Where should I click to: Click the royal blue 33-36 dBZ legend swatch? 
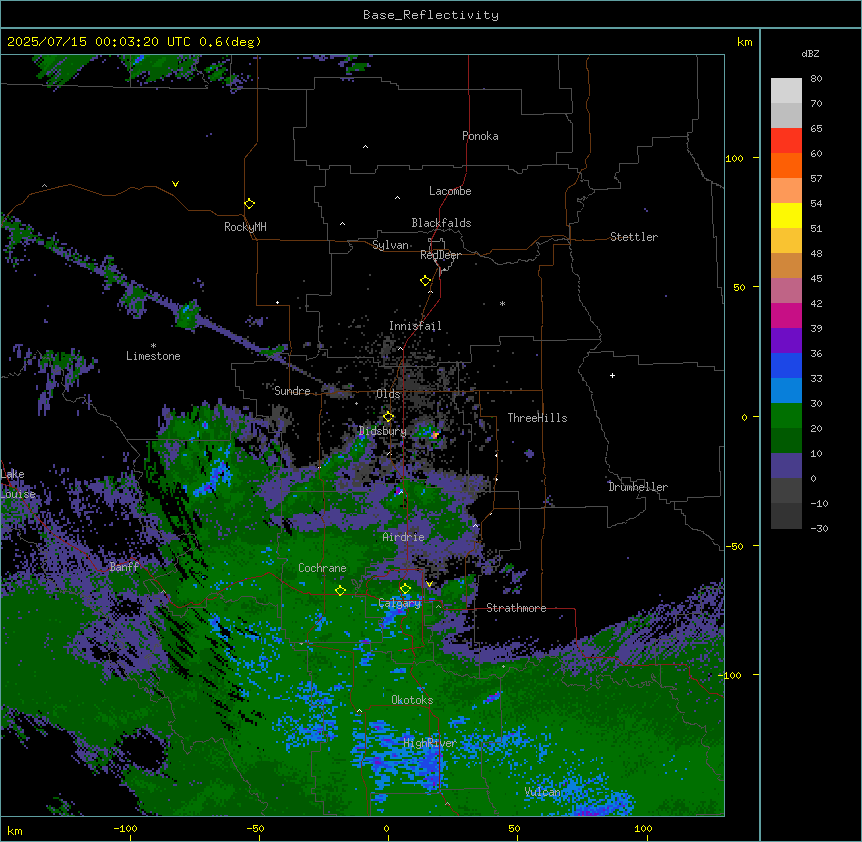(786, 365)
